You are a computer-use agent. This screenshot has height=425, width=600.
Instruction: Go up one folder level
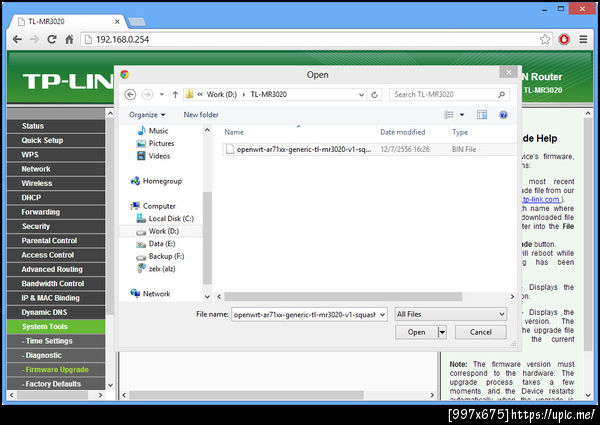(175, 94)
